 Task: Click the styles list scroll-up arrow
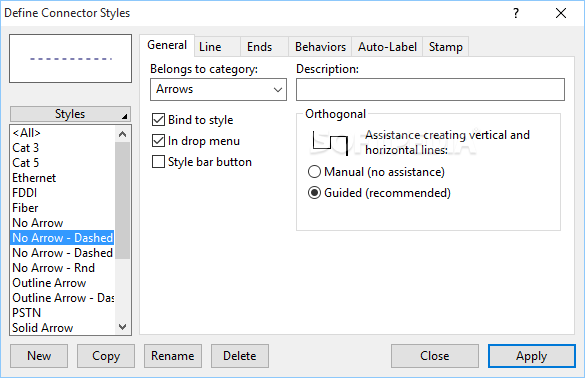(x=122, y=134)
